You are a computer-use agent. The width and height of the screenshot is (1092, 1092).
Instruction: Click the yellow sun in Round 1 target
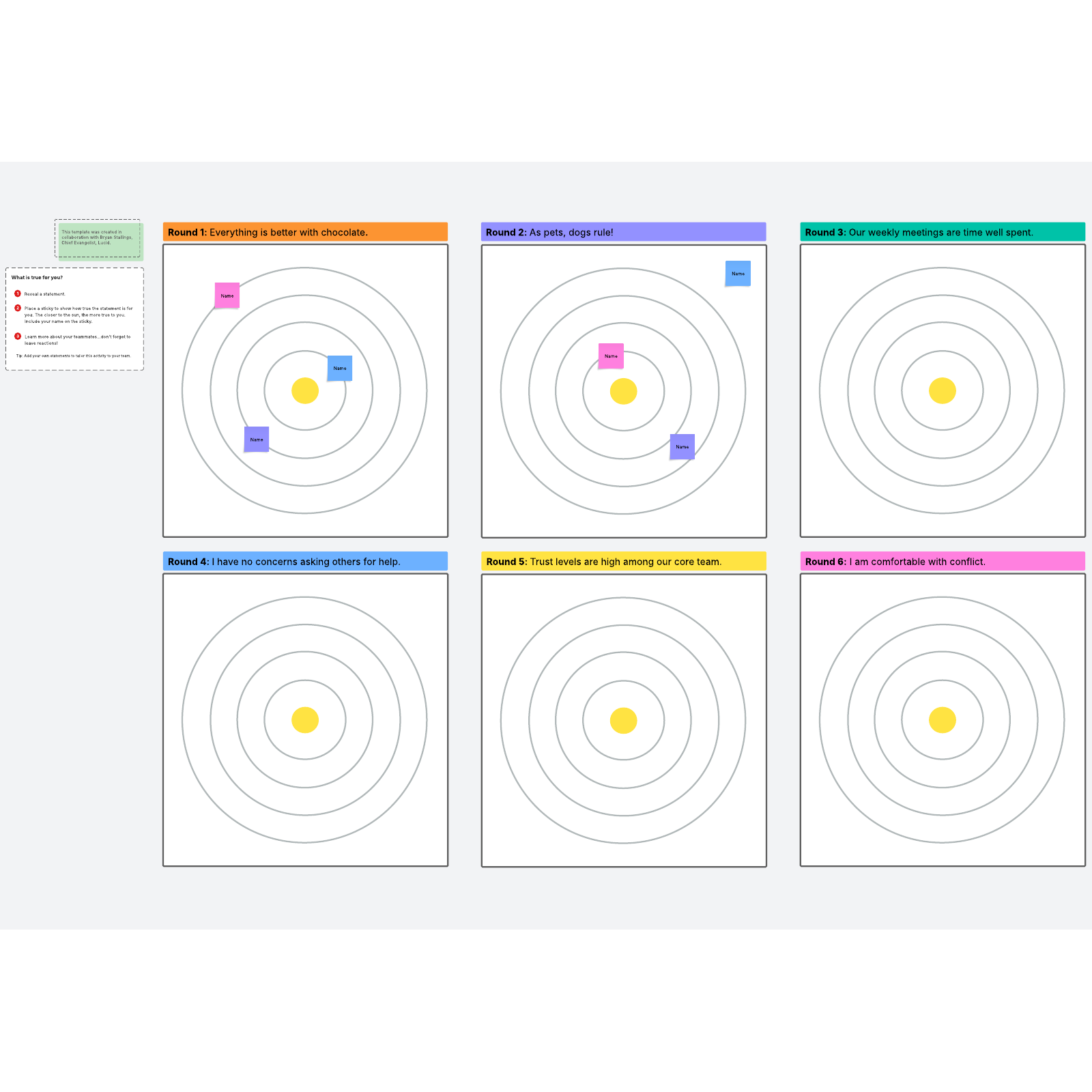305,390
